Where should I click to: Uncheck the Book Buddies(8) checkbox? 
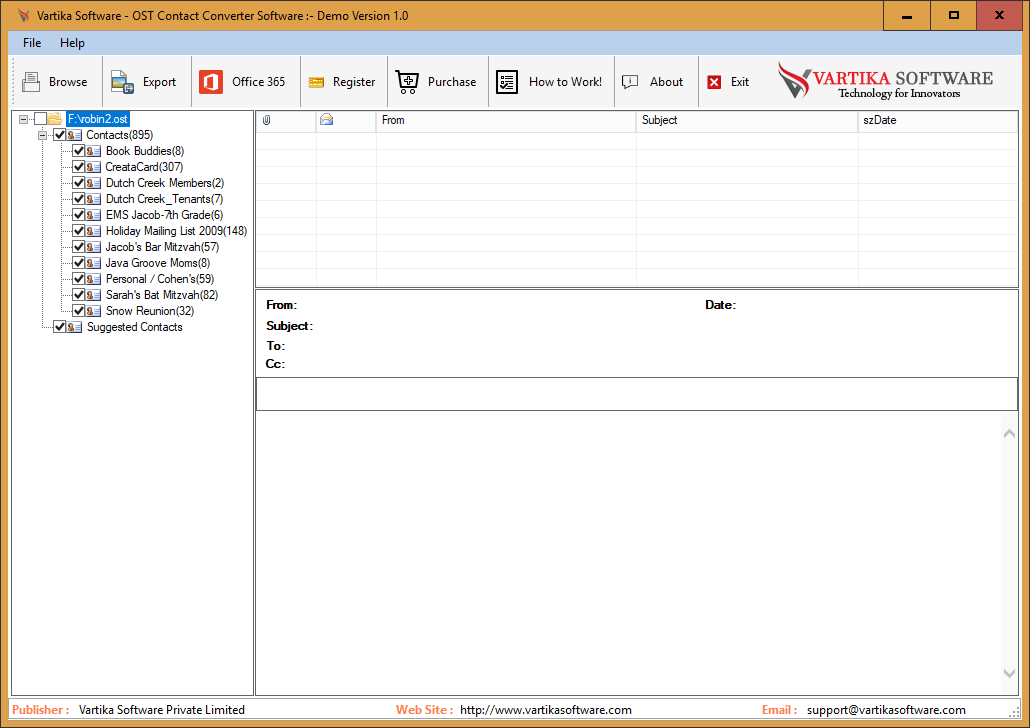pyautogui.click(x=79, y=150)
